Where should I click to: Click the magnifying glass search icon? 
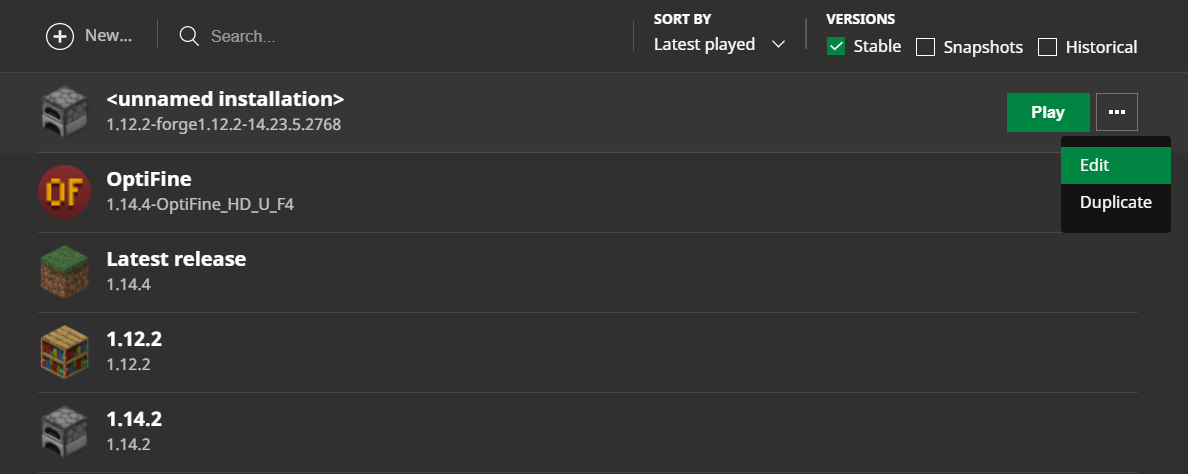[189, 36]
